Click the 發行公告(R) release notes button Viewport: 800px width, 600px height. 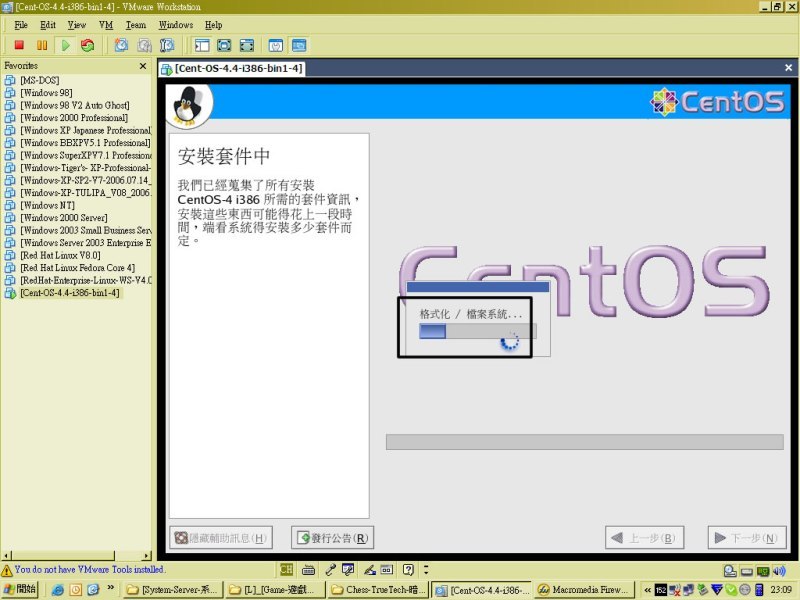[332, 538]
